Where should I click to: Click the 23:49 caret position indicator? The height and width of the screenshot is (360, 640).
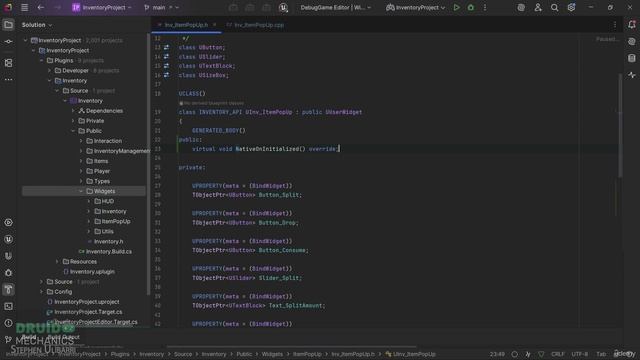497,354
